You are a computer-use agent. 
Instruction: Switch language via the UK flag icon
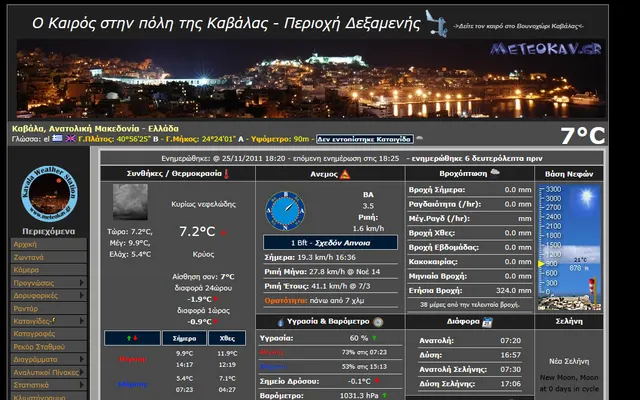click(x=71, y=139)
